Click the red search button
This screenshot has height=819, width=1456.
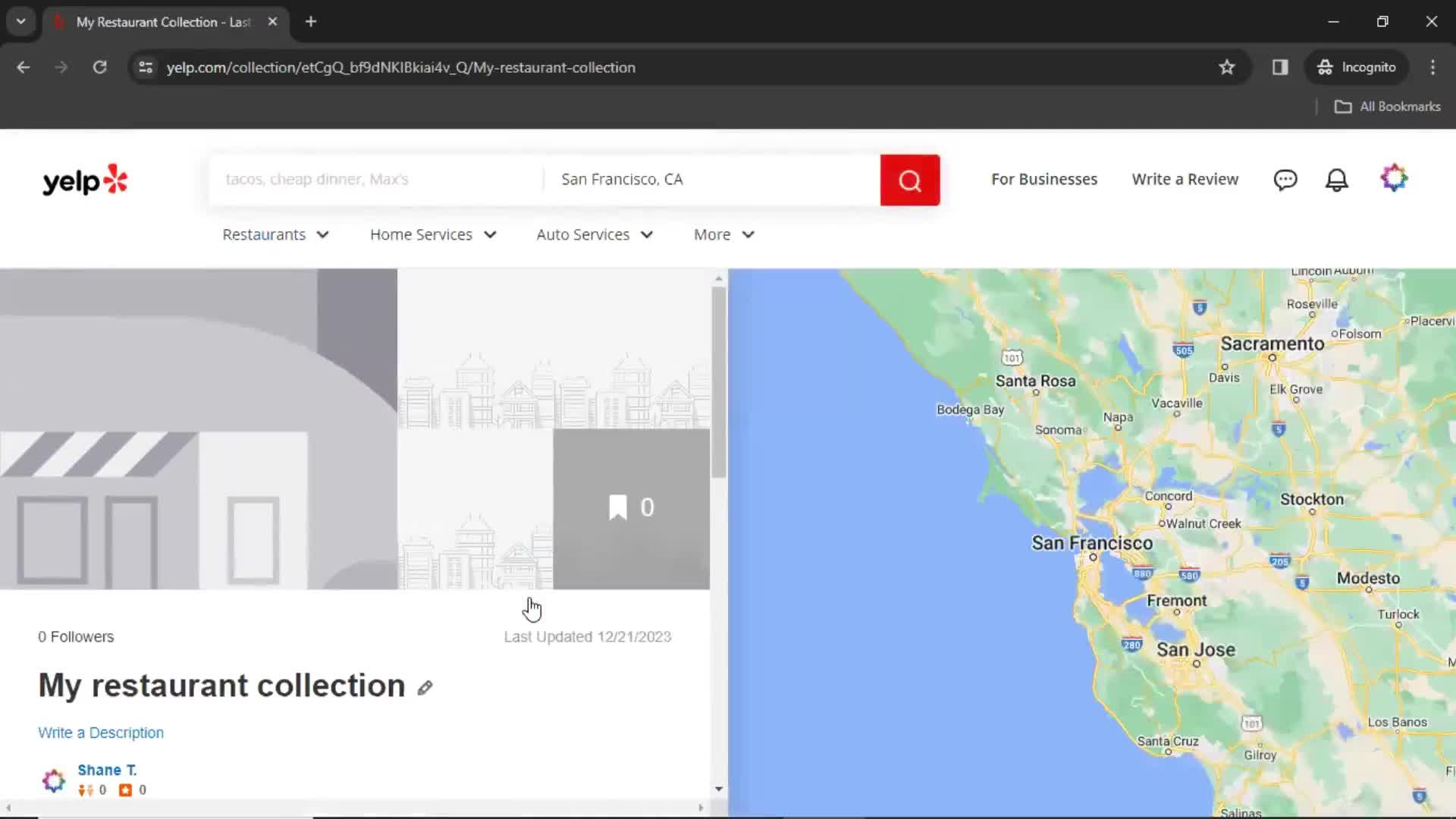click(910, 180)
